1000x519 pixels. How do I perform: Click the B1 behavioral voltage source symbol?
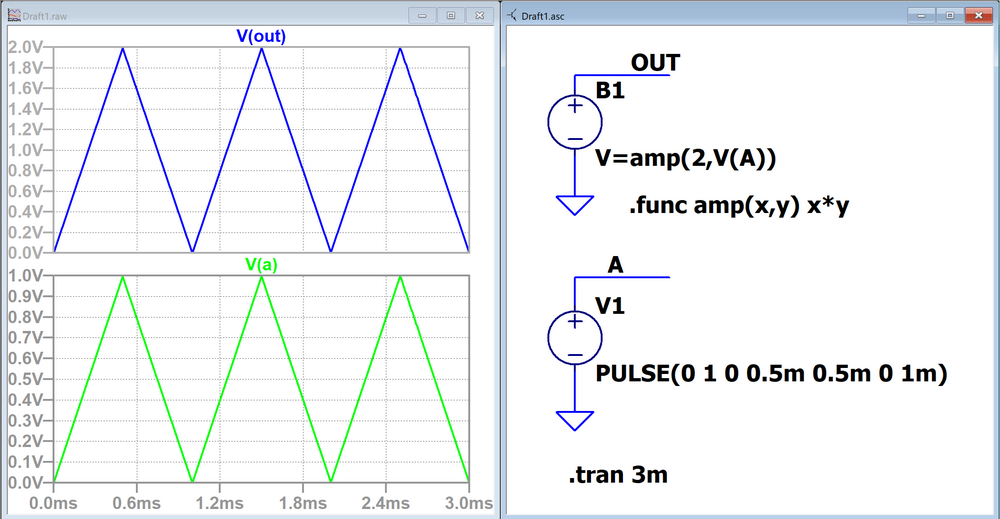(x=575, y=123)
